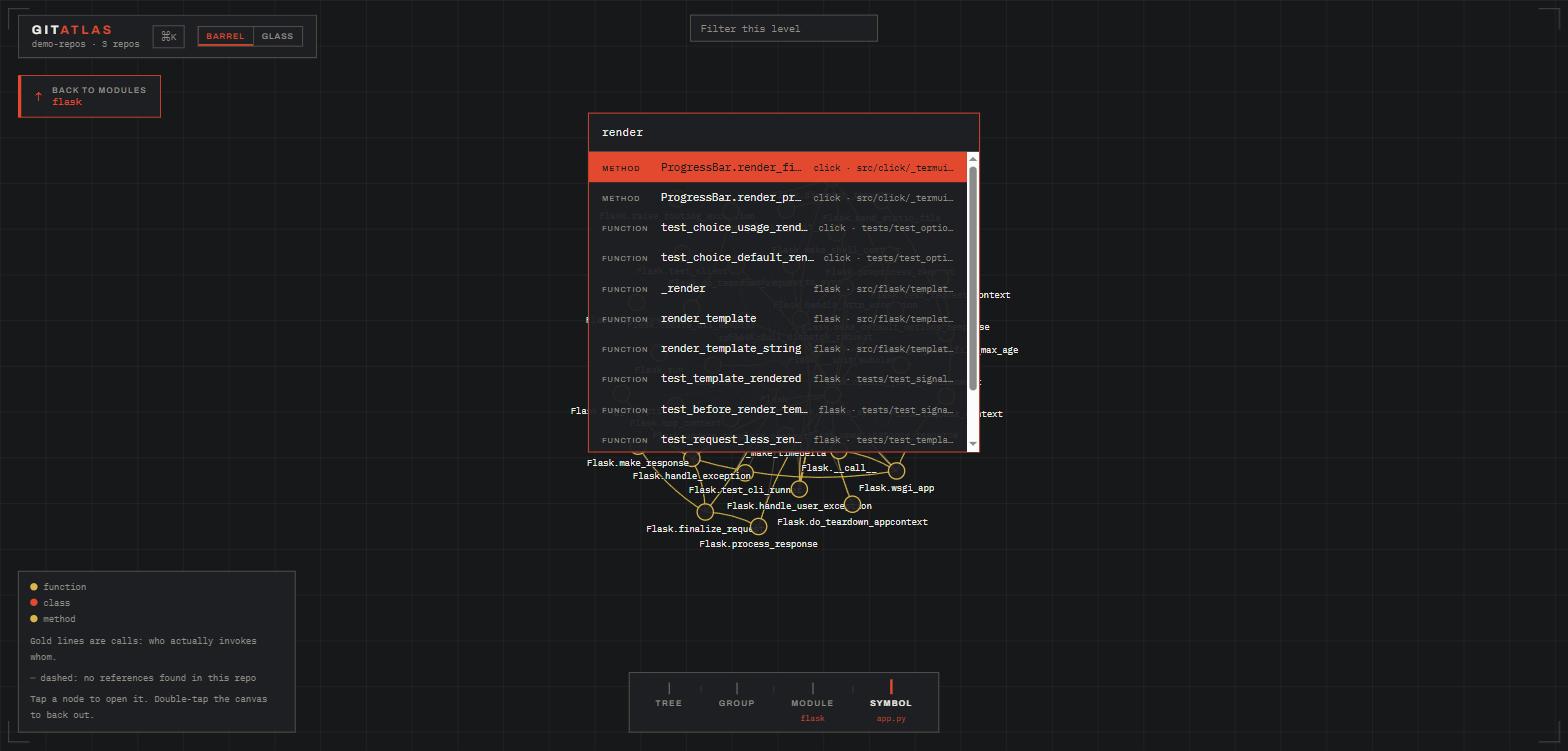
Task: Select the Flask.handle_user_exception node circle
Action: (799, 489)
